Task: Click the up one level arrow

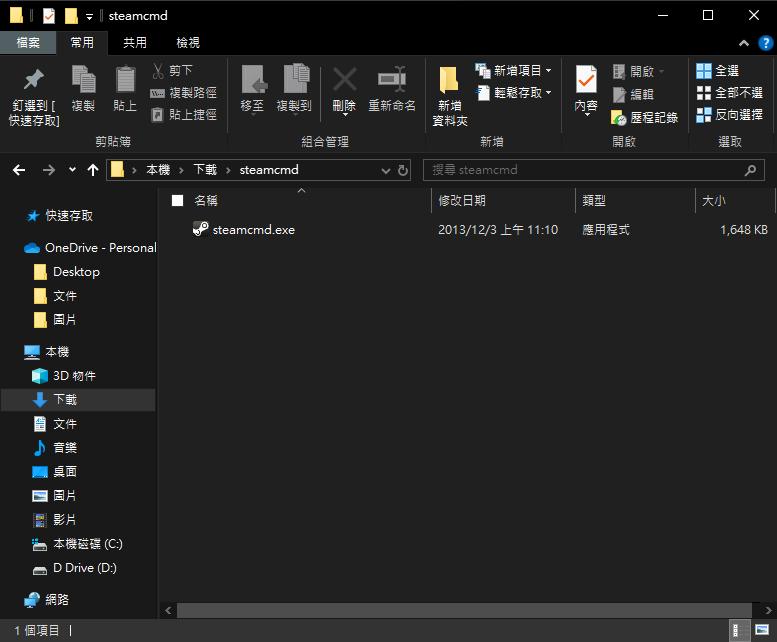Action: [x=93, y=170]
